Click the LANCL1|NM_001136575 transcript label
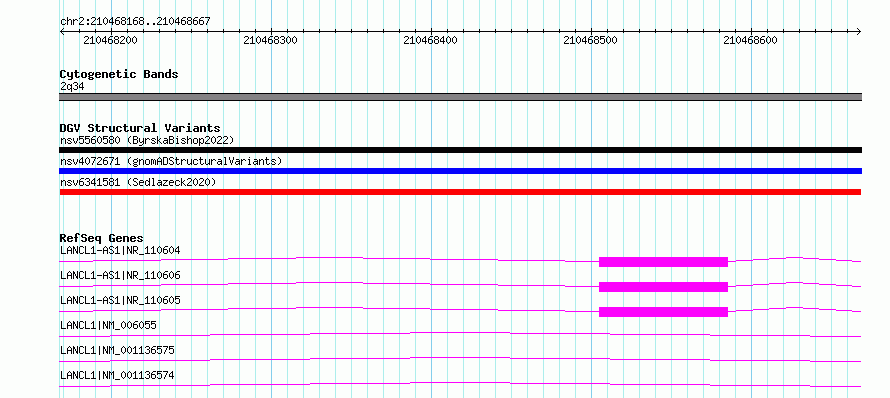 pos(117,350)
